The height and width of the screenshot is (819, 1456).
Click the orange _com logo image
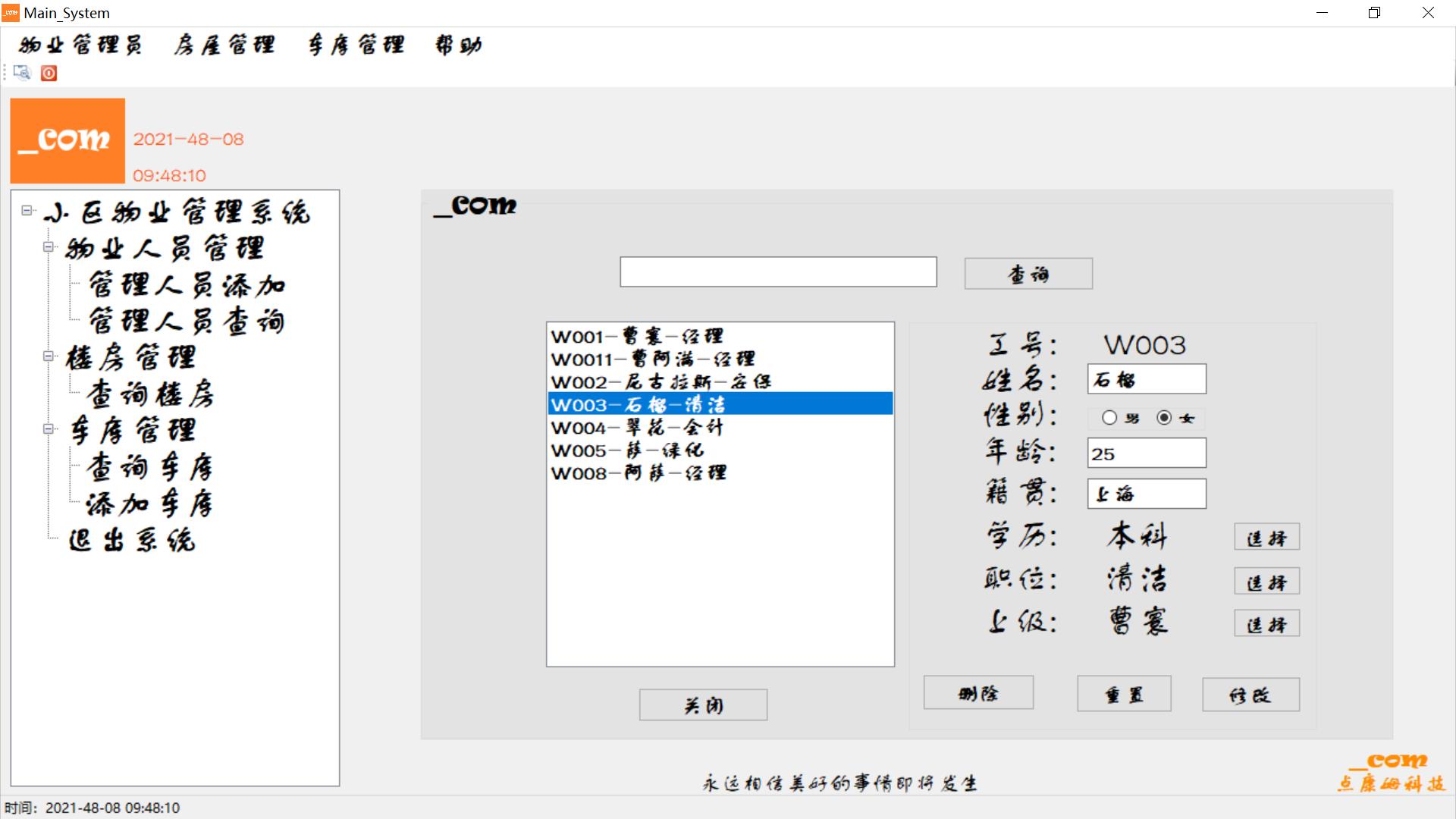[x=67, y=140]
